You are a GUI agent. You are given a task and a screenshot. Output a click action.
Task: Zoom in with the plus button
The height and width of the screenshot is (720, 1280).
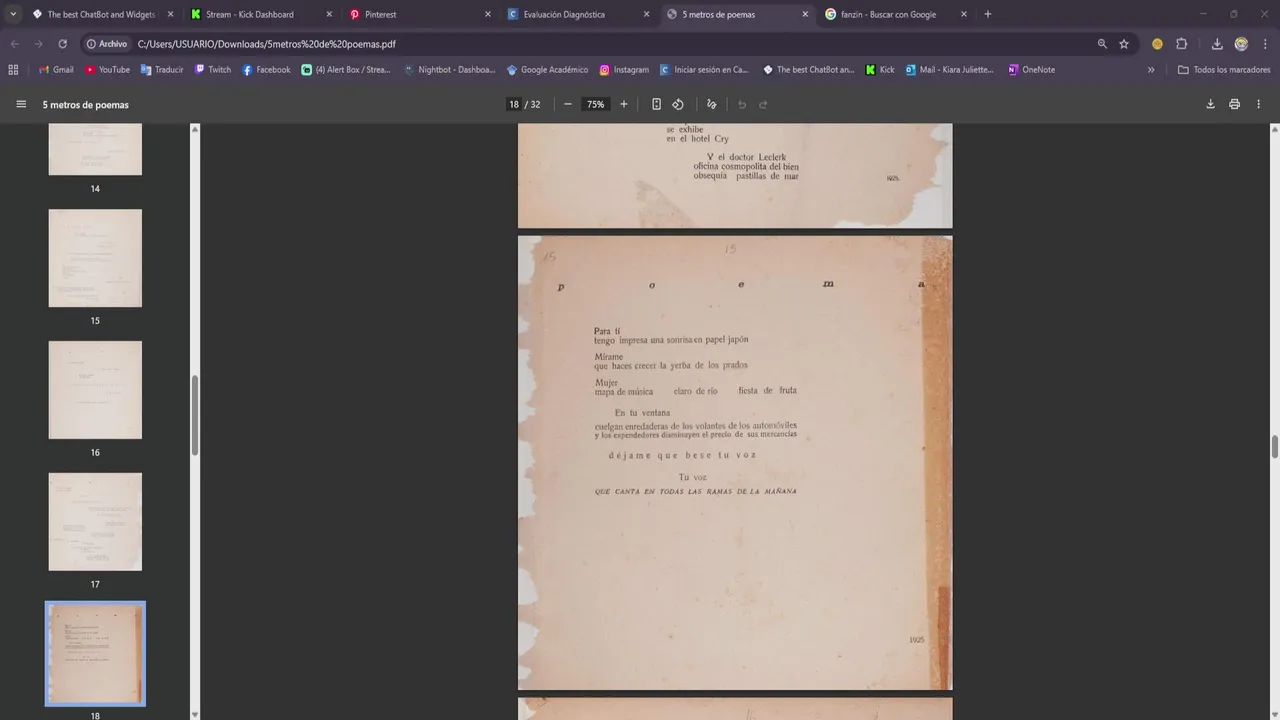pyautogui.click(x=624, y=104)
